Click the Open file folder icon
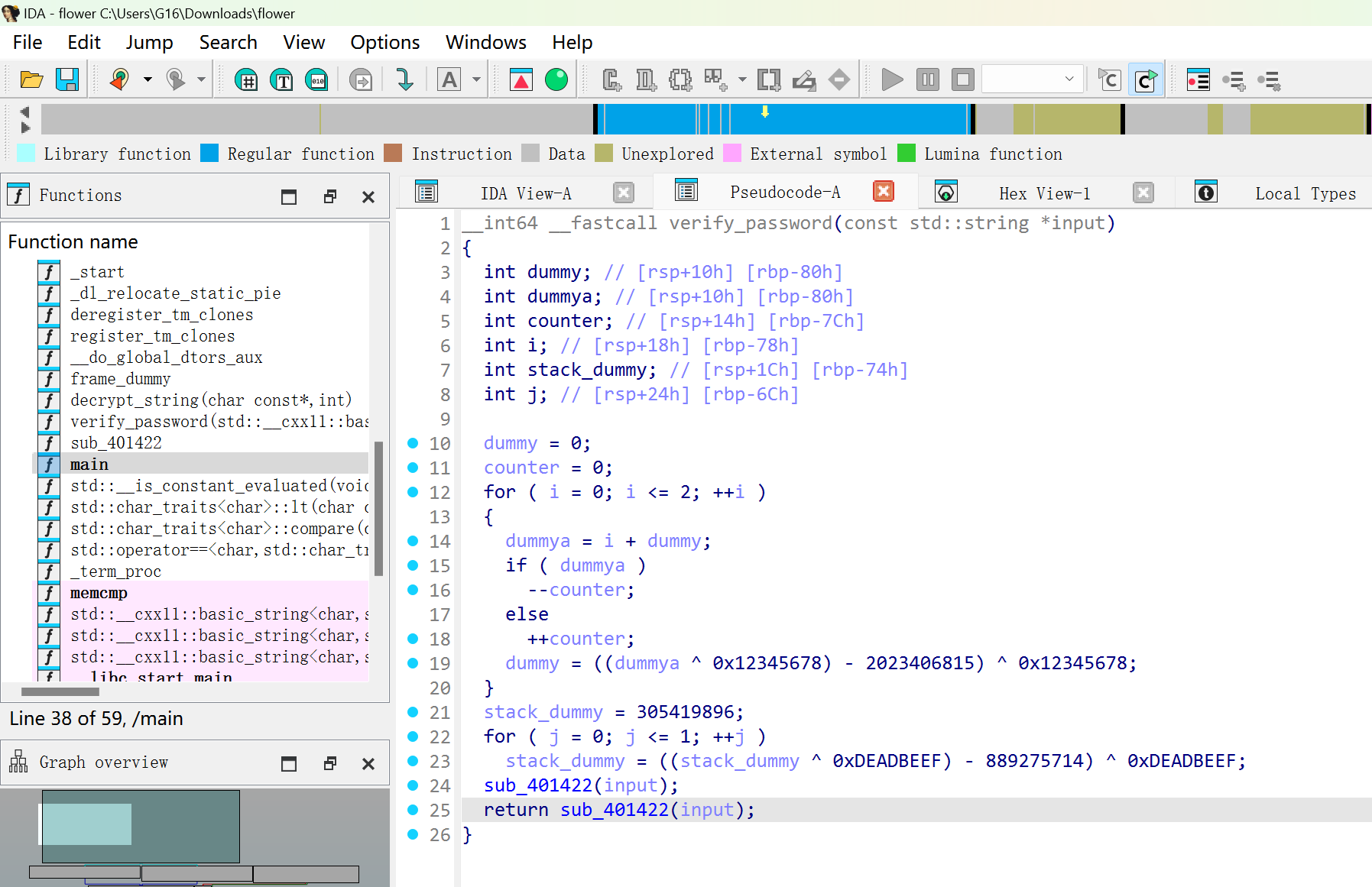 click(x=31, y=79)
